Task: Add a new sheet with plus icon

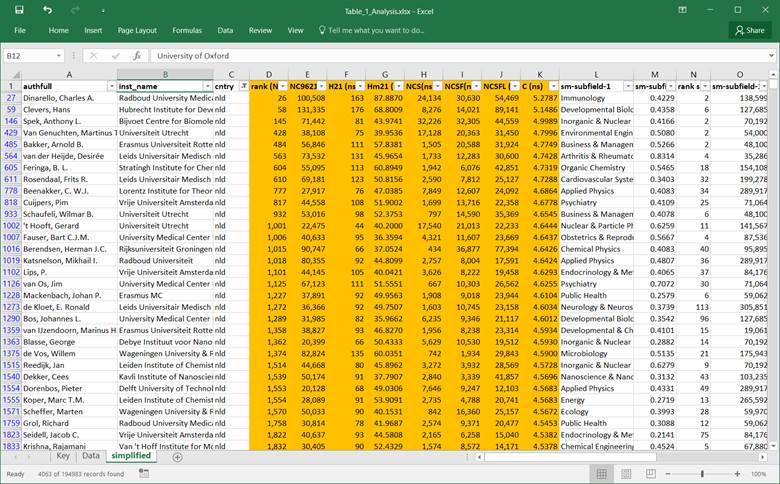Action: (177, 457)
